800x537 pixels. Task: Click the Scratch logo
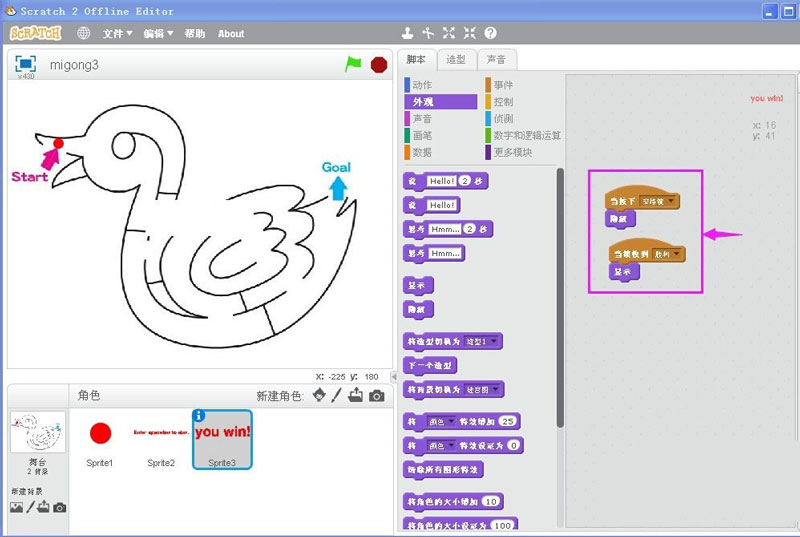tap(36, 33)
